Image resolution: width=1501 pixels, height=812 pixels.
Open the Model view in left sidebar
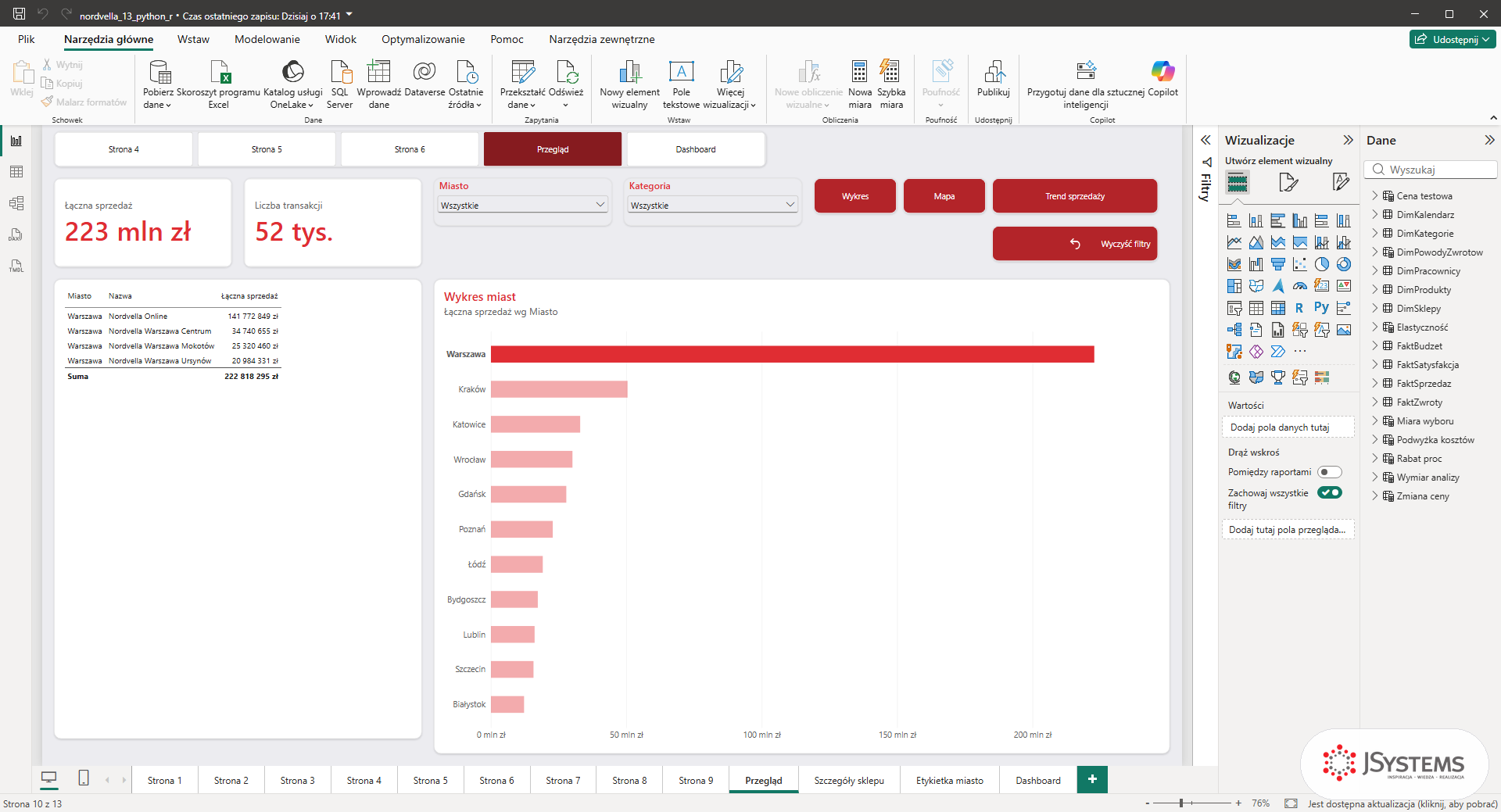pos(16,203)
